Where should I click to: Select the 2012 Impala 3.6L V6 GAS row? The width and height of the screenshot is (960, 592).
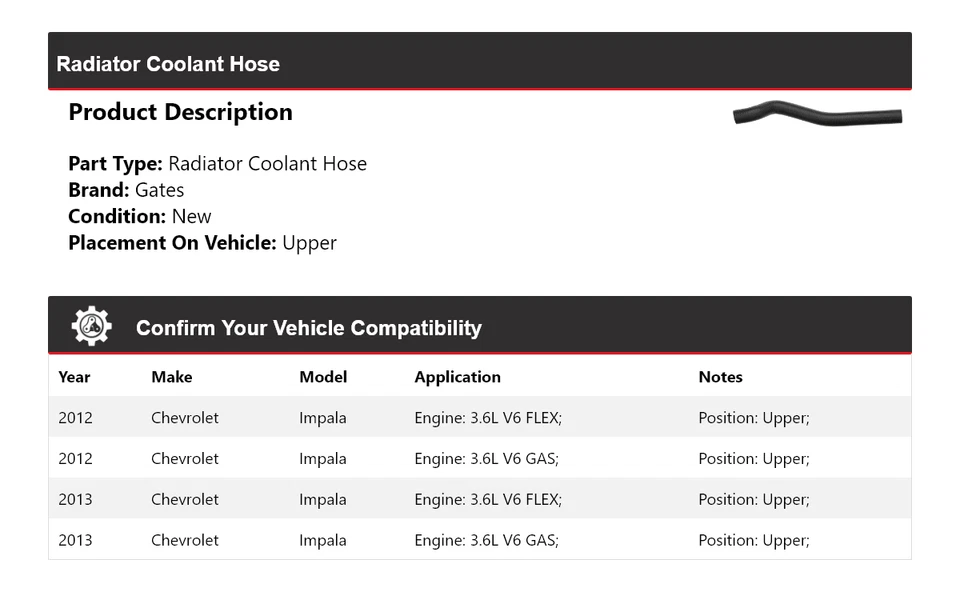(479, 459)
